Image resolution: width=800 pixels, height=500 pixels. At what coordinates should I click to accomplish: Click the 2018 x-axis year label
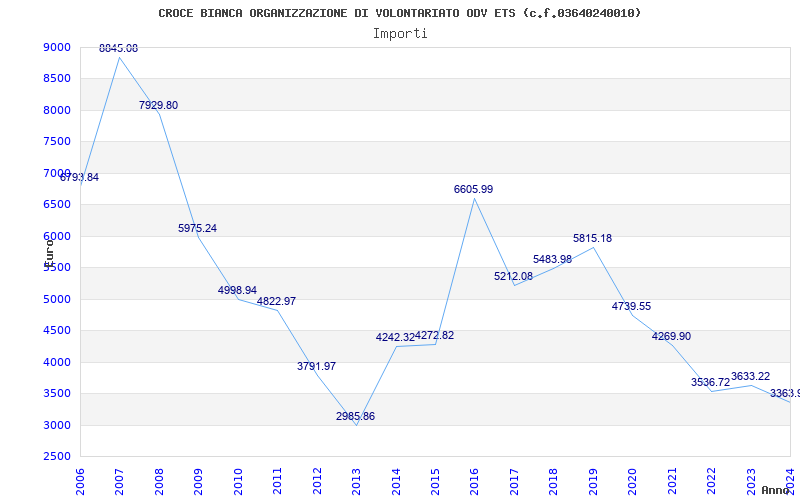(x=554, y=481)
